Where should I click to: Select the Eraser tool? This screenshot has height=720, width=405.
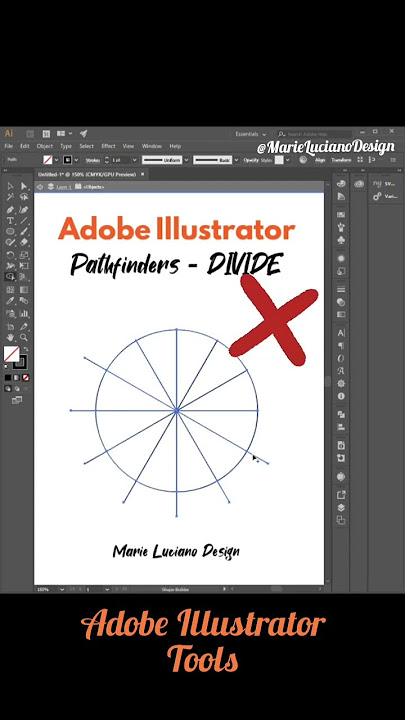click(24, 242)
